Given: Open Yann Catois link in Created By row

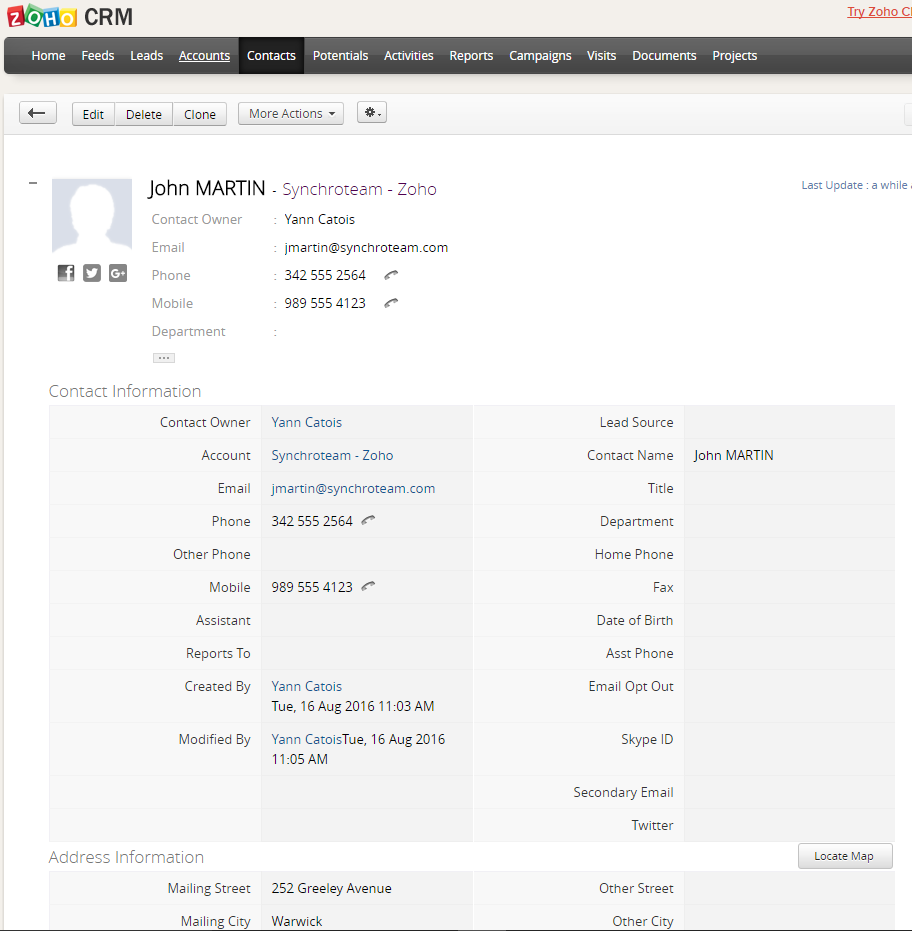Looking at the screenshot, I should point(306,686).
